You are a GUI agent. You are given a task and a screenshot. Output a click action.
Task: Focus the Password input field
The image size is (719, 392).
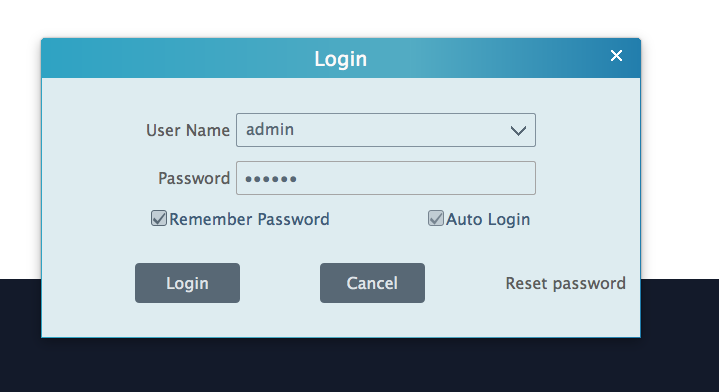click(386, 178)
